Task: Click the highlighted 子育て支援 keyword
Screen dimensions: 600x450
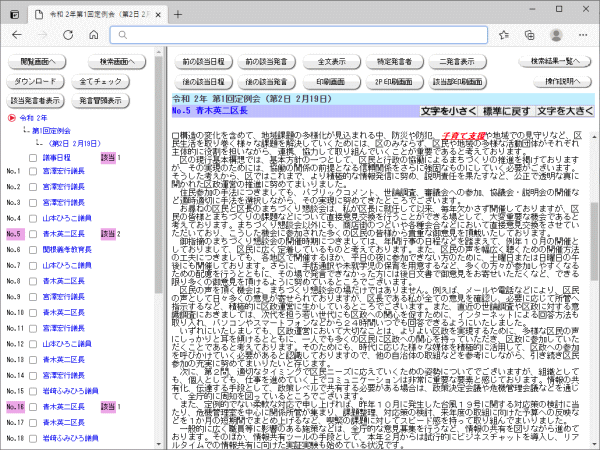Action: click(x=463, y=135)
